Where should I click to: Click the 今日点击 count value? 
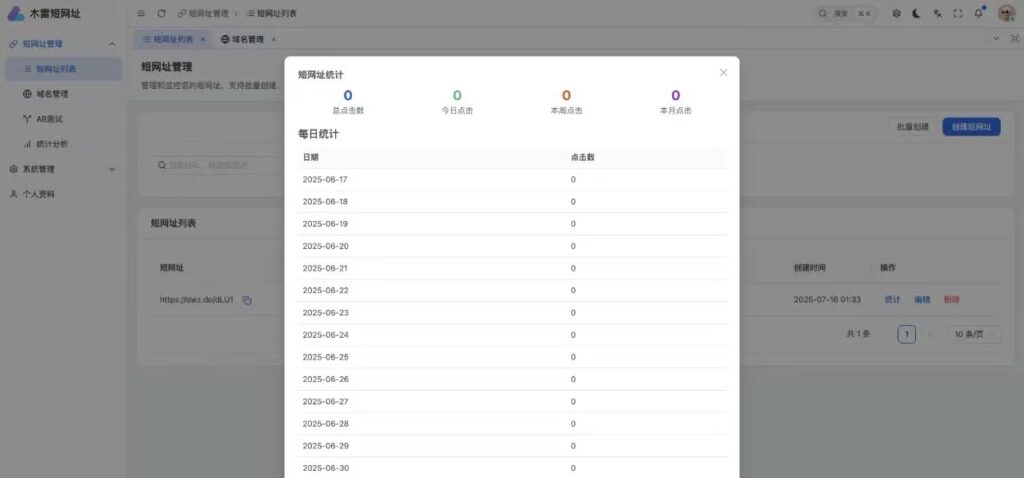(x=457, y=96)
